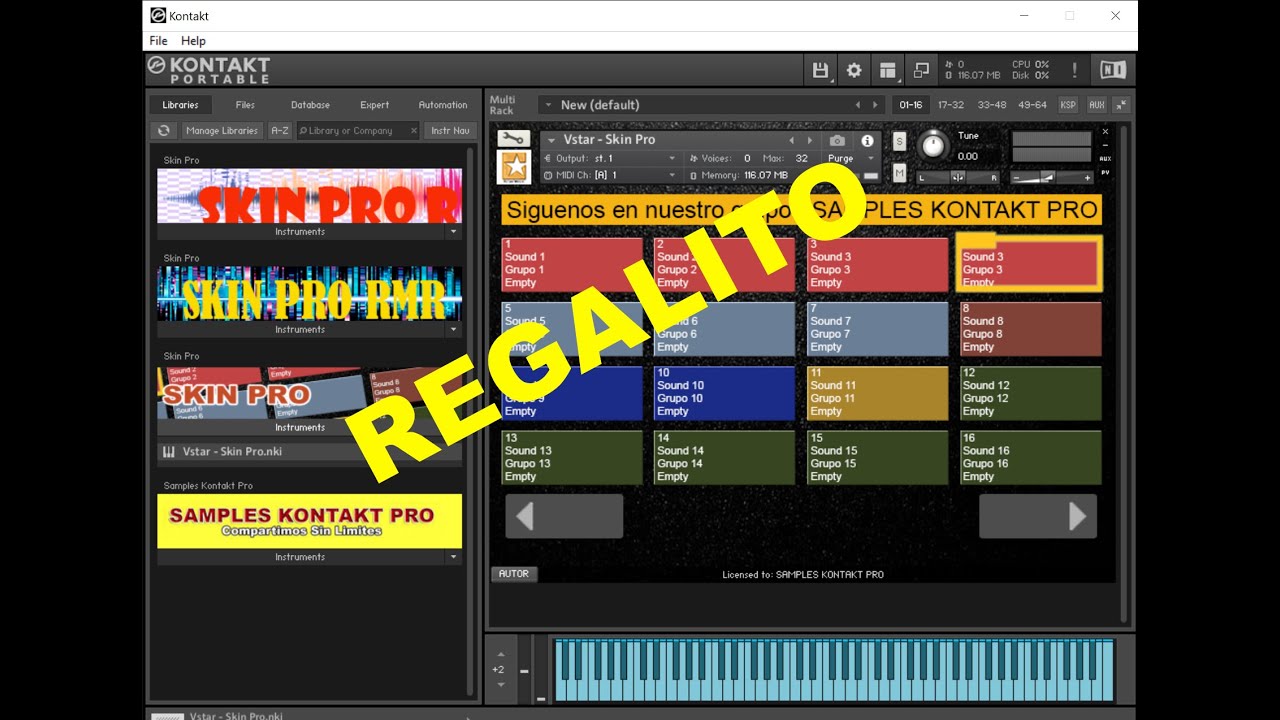Switch to the Expert tab
Screen dimensions: 1280x720
tap(375, 104)
